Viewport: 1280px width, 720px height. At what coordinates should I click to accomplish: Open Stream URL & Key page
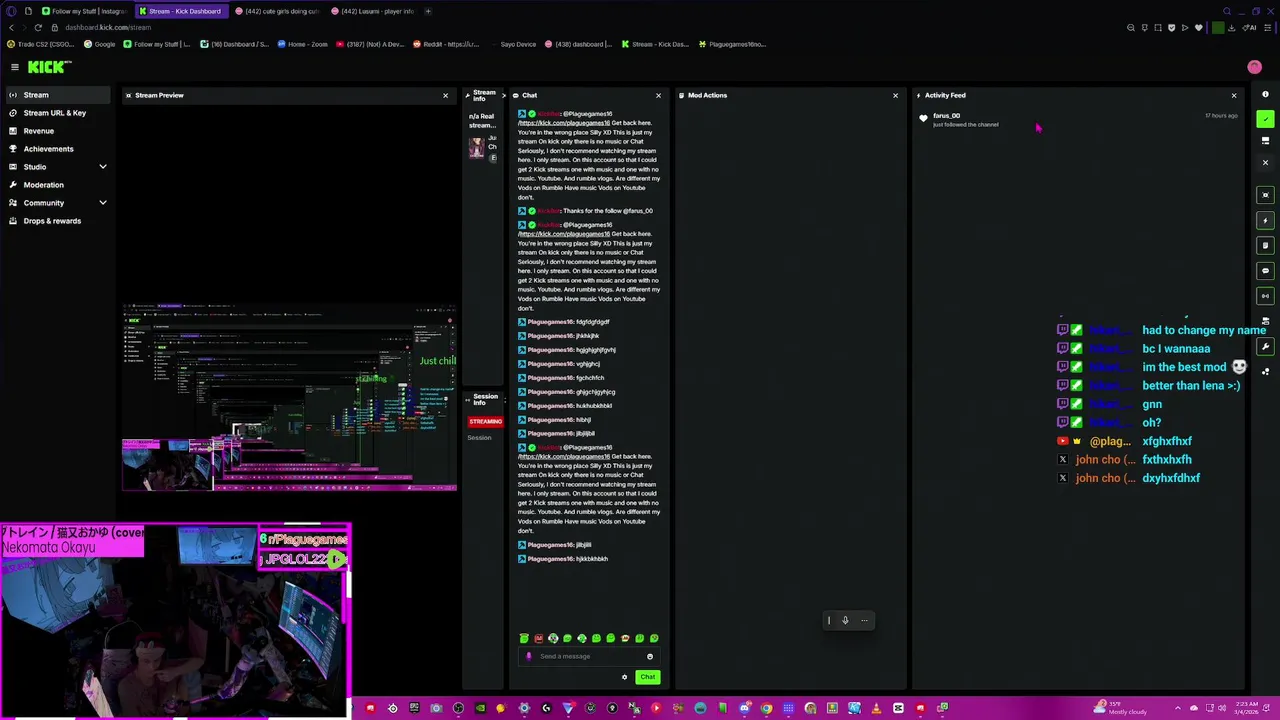(x=58, y=113)
